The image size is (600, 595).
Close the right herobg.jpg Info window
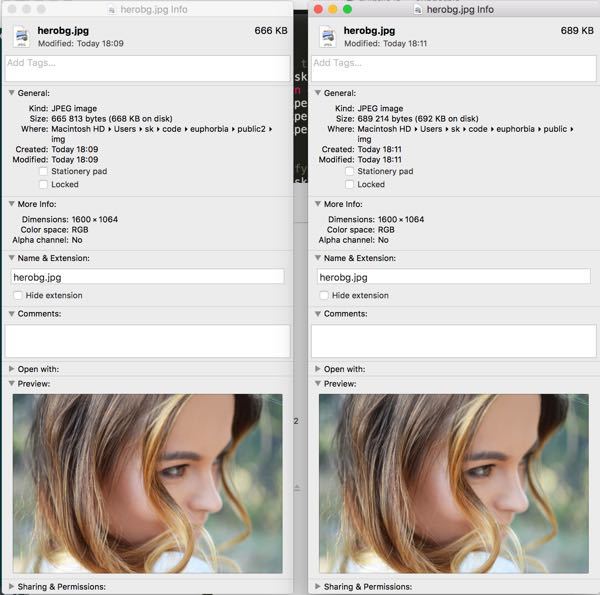[318, 9]
